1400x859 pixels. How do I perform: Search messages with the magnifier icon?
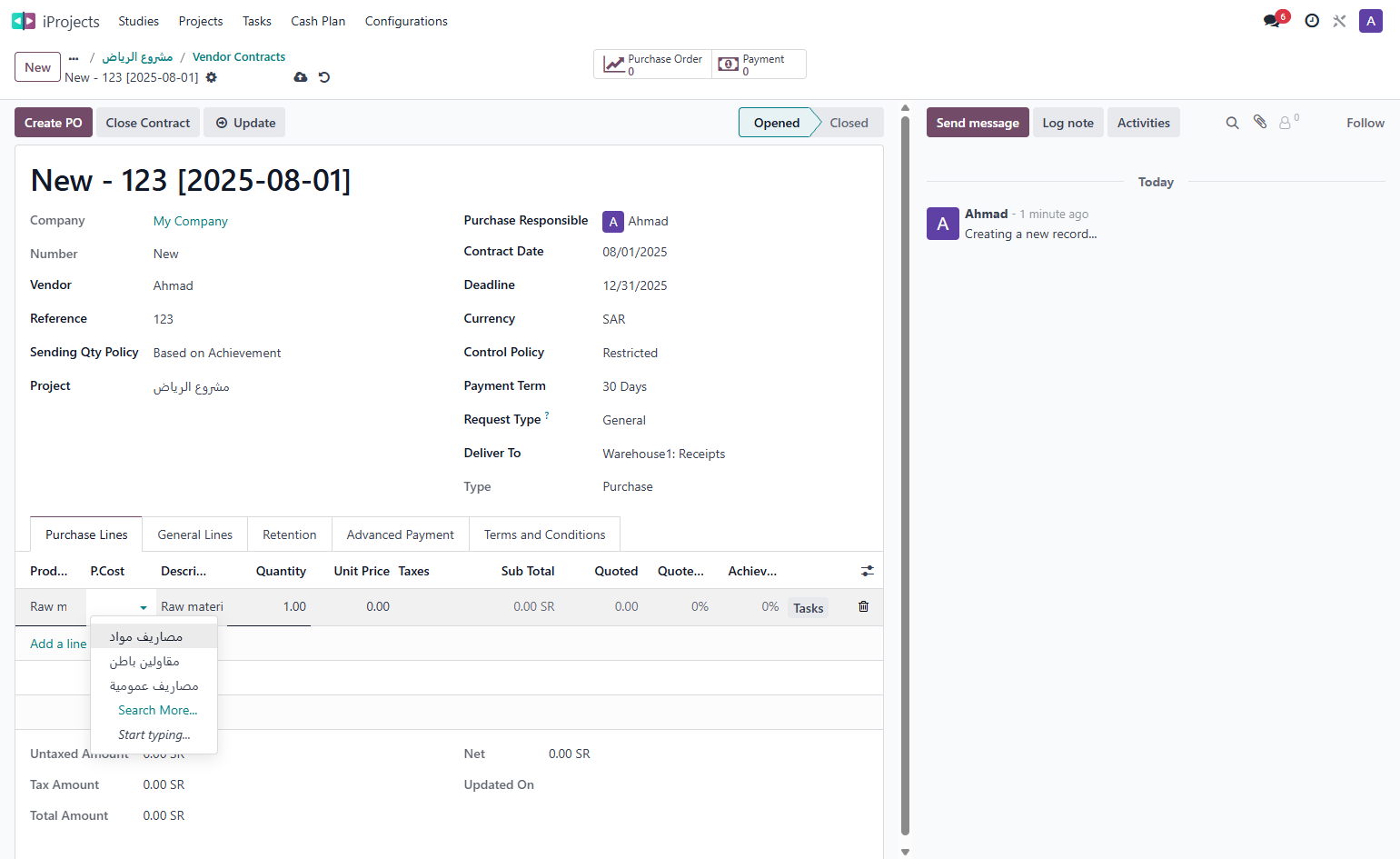point(1233,123)
